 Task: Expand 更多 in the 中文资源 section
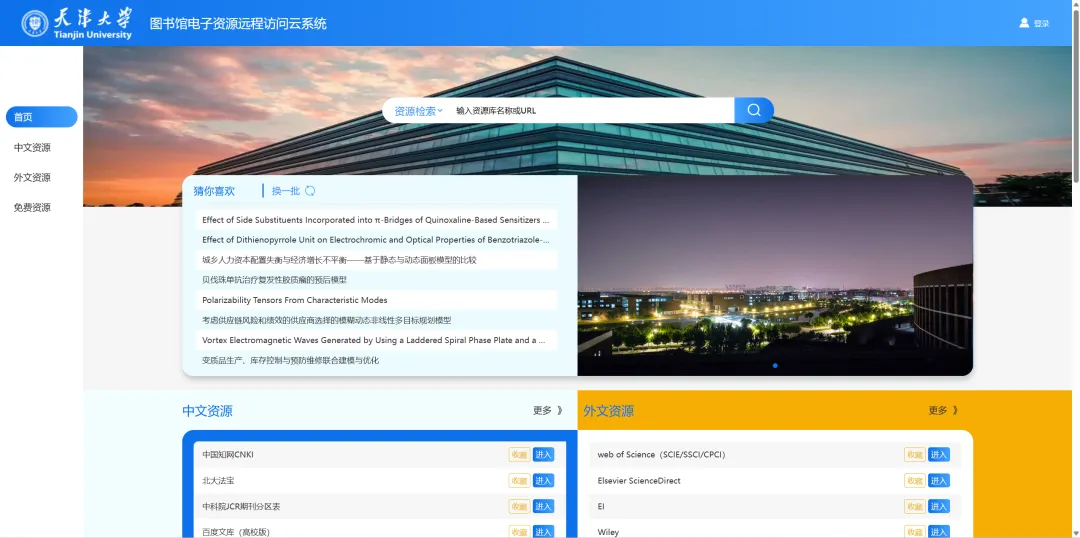pyautogui.click(x=548, y=411)
